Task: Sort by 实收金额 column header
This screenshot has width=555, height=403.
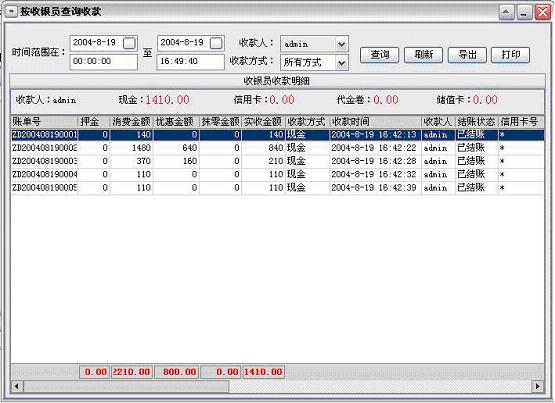Action: coord(263,122)
